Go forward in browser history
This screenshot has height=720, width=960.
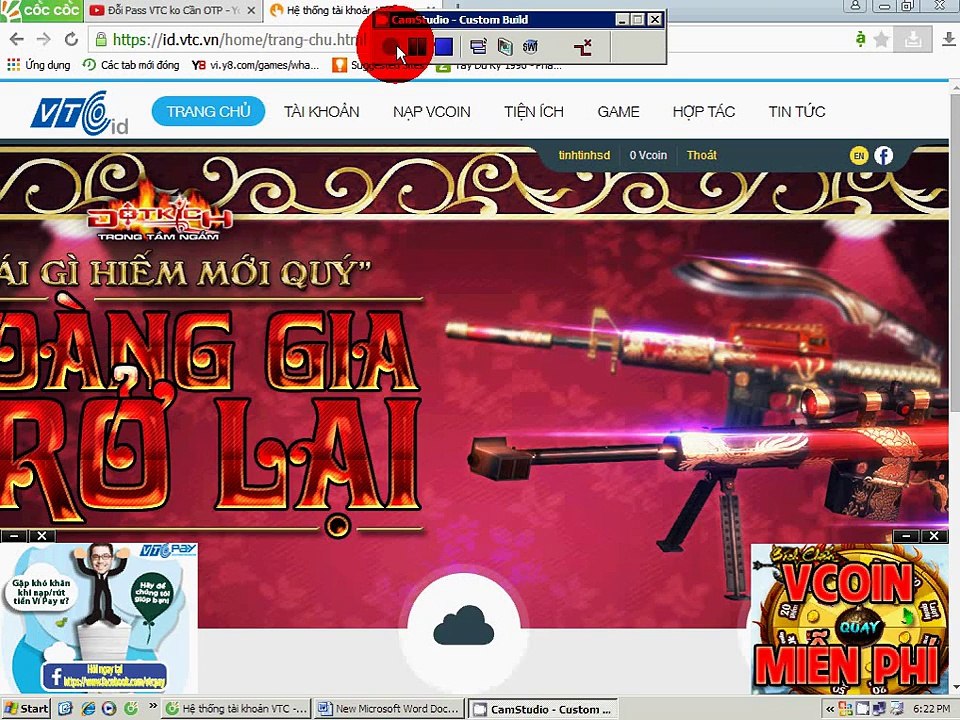[43, 40]
